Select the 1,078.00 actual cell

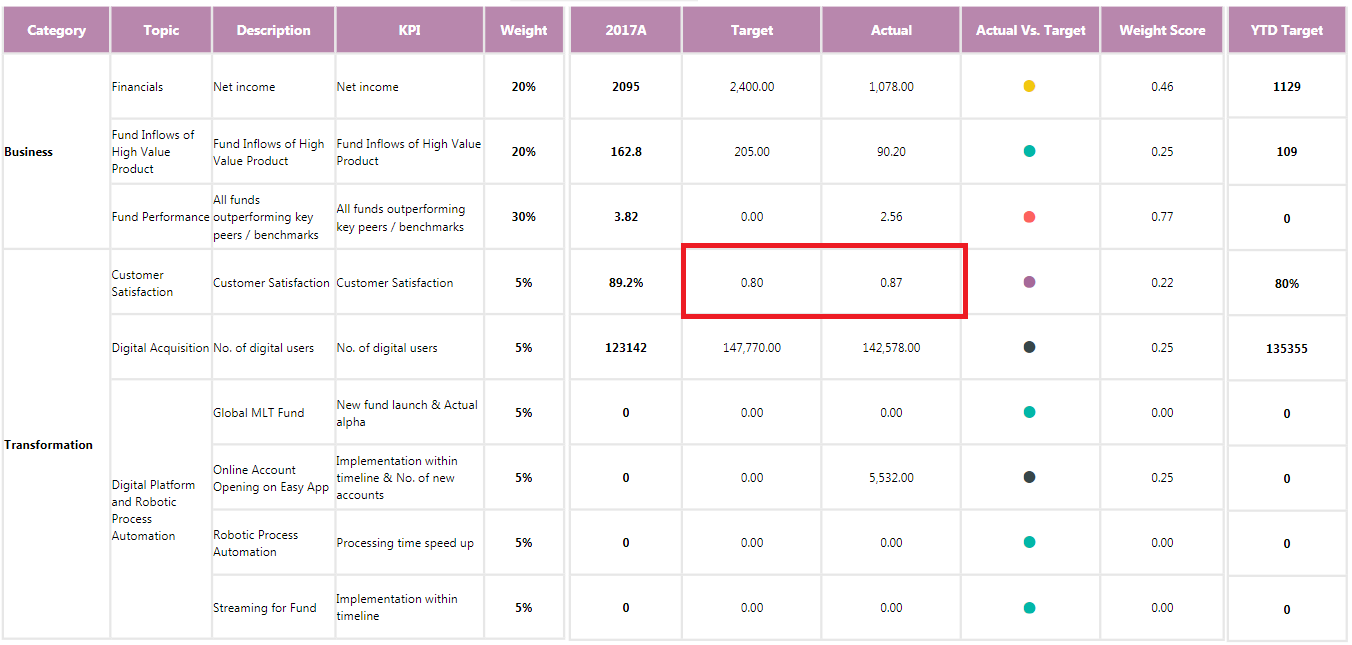click(891, 87)
